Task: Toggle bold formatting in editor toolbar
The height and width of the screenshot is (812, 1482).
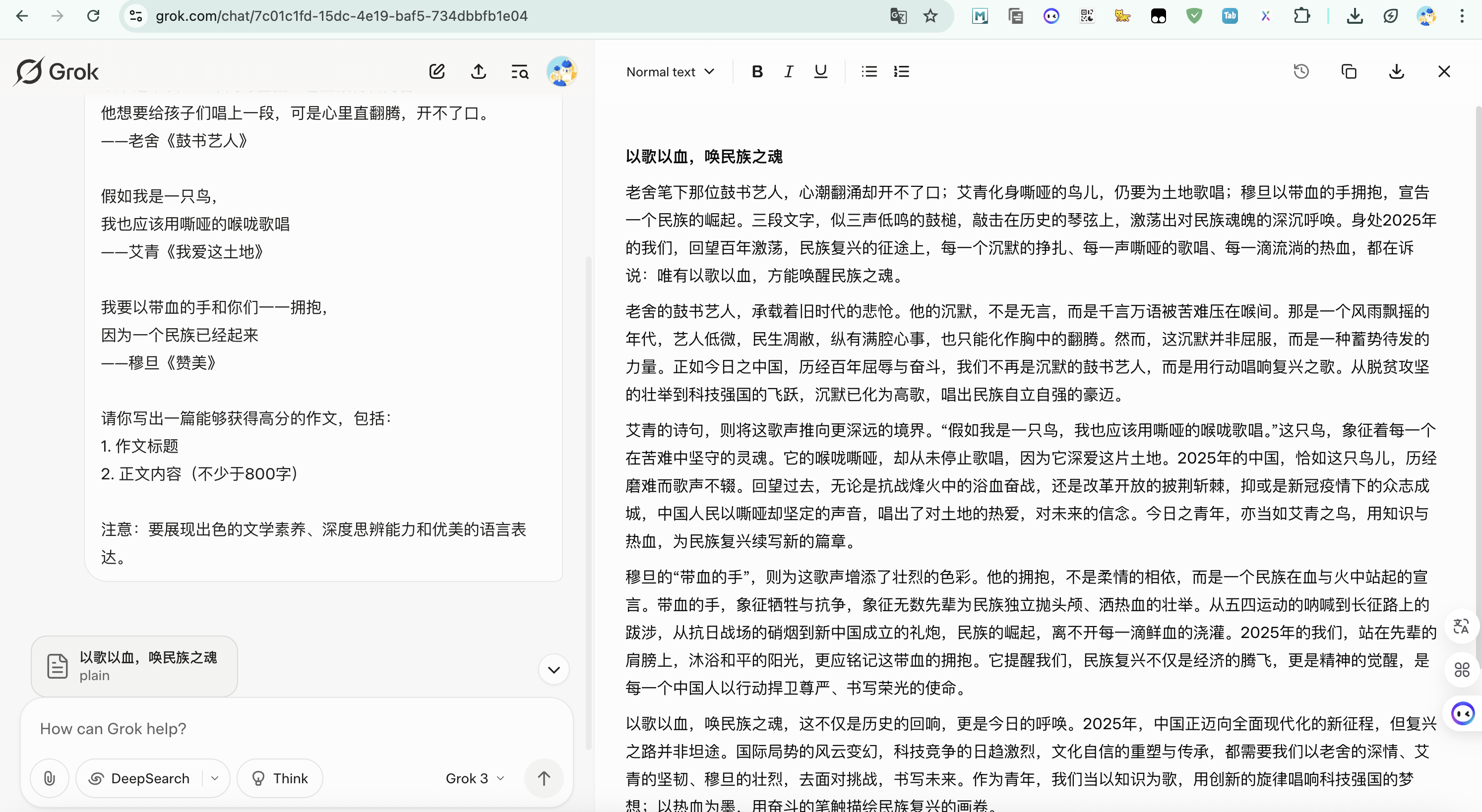Action: click(757, 71)
